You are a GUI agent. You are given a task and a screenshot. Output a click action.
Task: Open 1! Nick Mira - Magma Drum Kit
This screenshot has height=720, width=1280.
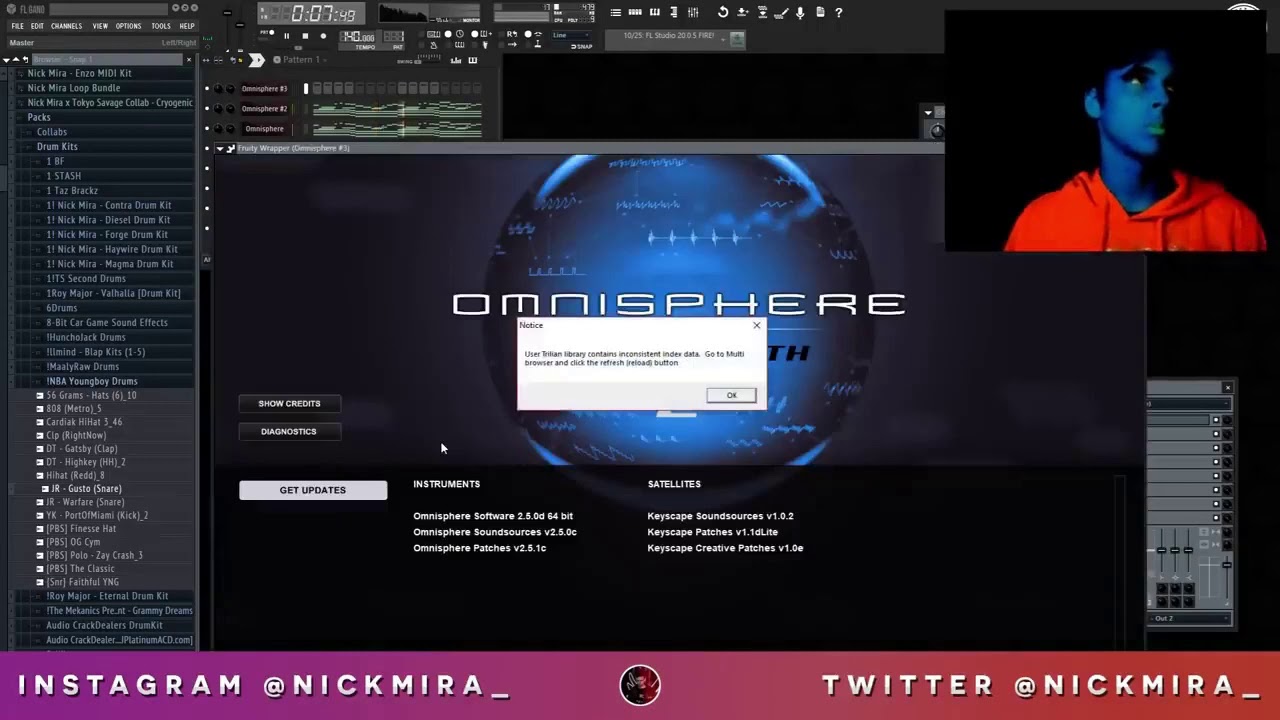[x=110, y=264]
